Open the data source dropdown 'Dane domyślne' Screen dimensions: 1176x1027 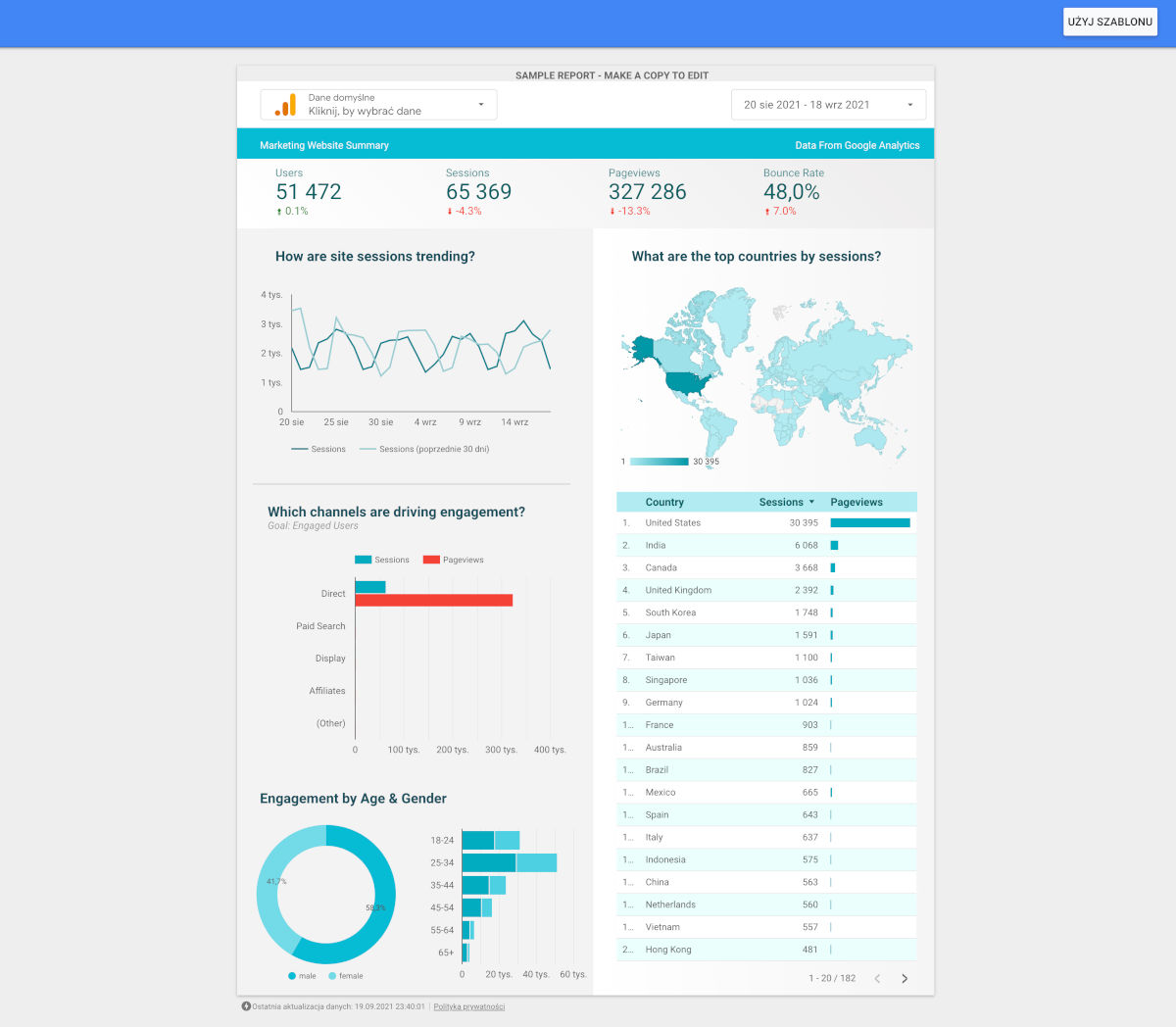[378, 105]
